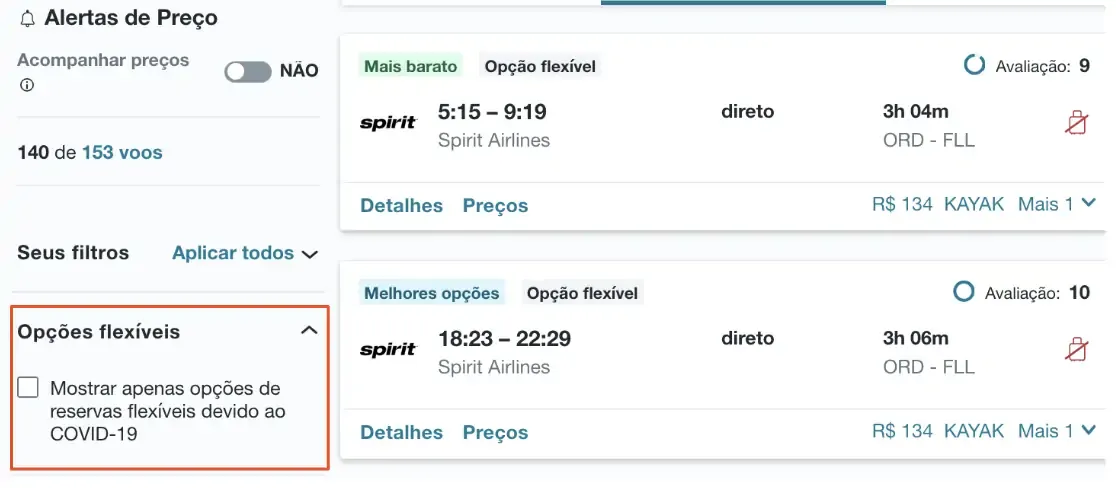Click no-baggage icon on 18:23 flight
The height and width of the screenshot is (488, 1116).
pos(1076,350)
